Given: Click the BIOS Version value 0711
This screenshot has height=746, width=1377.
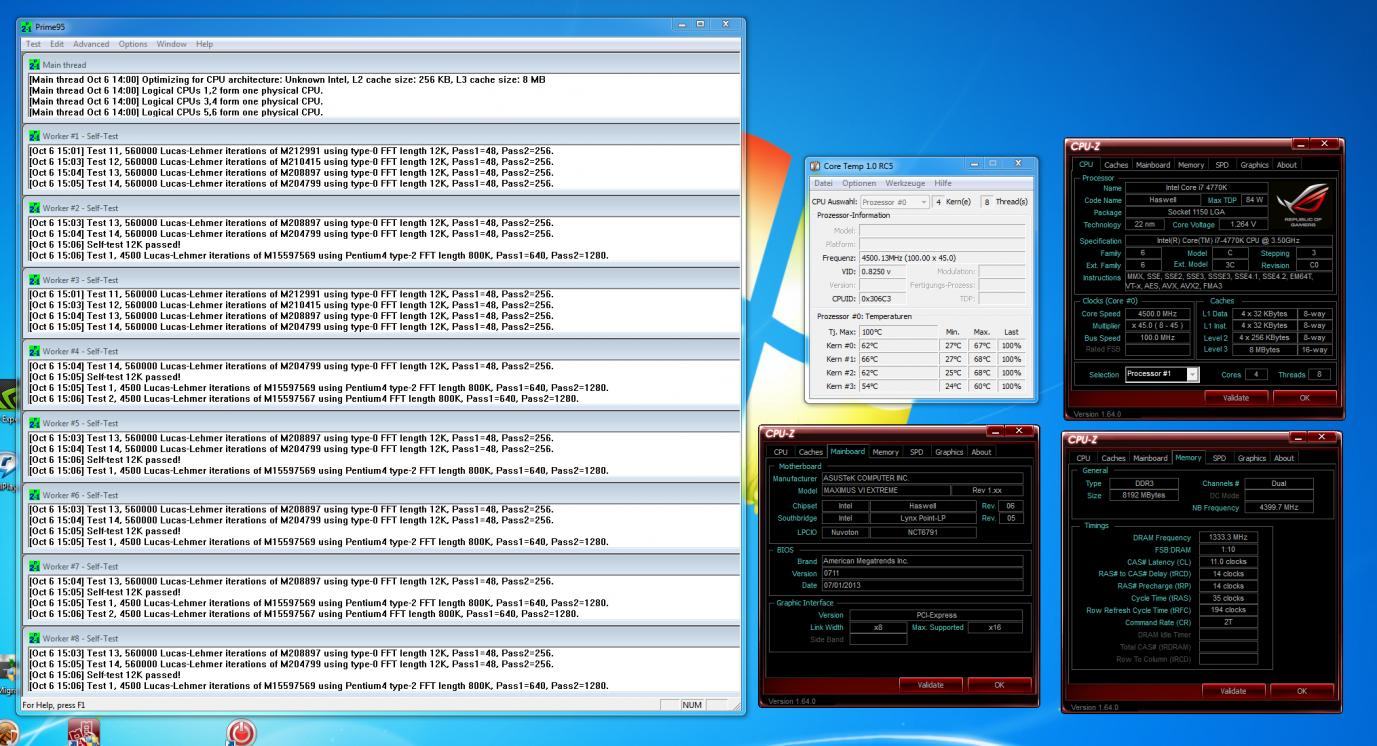Looking at the screenshot, I should click(x=924, y=573).
